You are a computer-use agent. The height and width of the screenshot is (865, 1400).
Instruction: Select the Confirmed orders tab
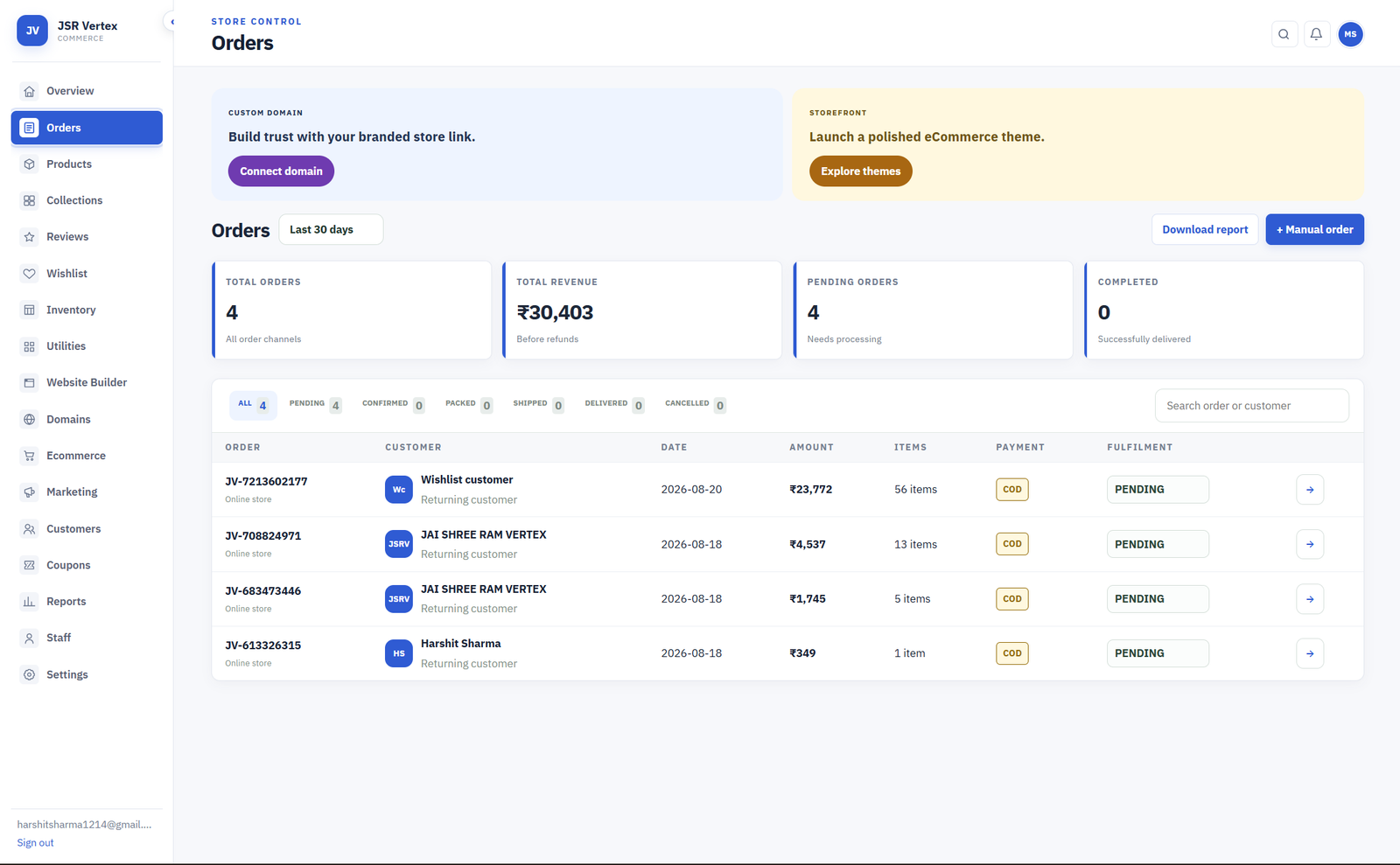coord(393,405)
